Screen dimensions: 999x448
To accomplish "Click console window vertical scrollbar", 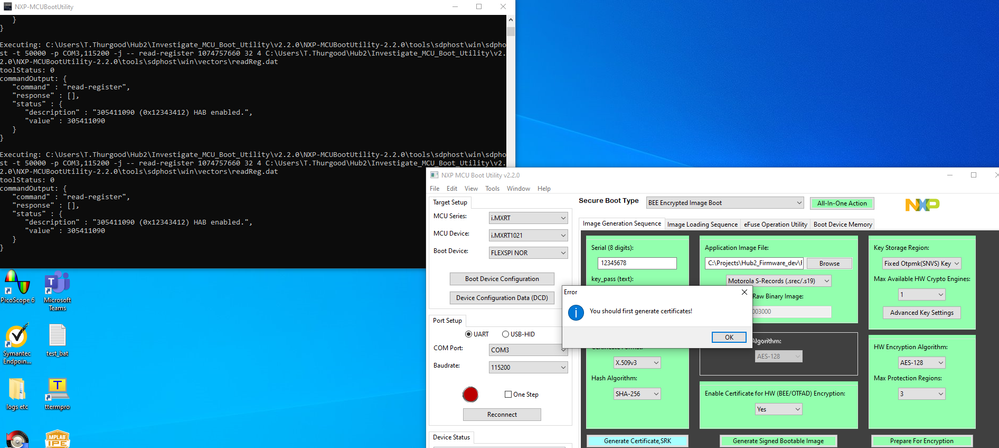I will pyautogui.click(x=510, y=140).
